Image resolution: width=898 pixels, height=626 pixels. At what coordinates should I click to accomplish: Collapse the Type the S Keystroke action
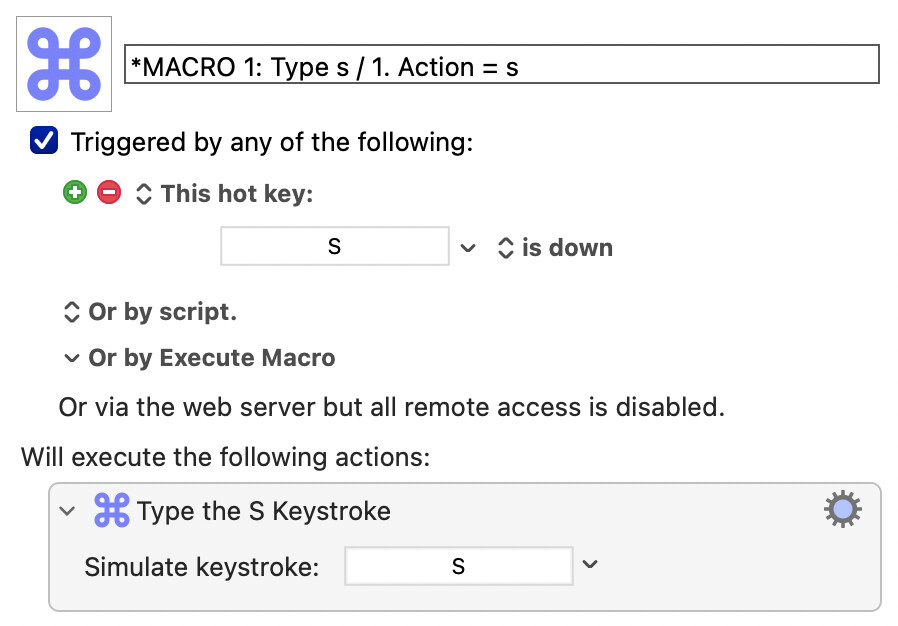(x=68, y=510)
